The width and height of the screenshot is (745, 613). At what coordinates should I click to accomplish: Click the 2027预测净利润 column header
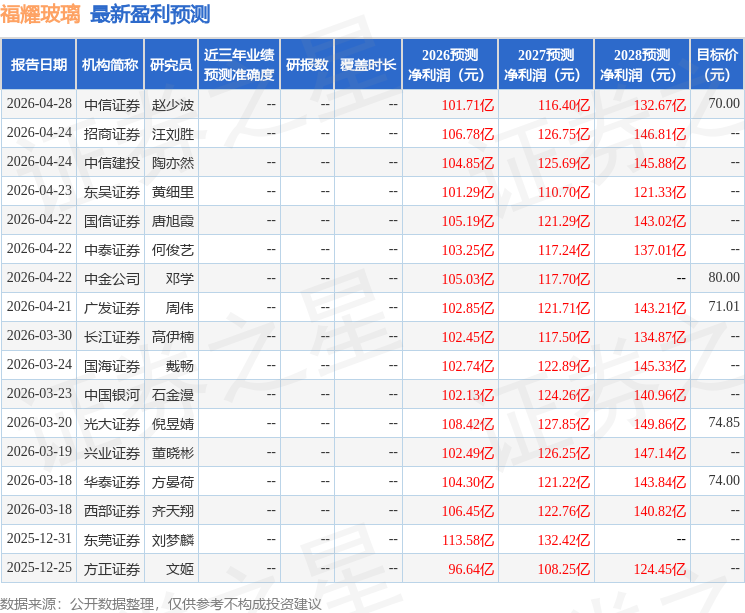pos(546,64)
